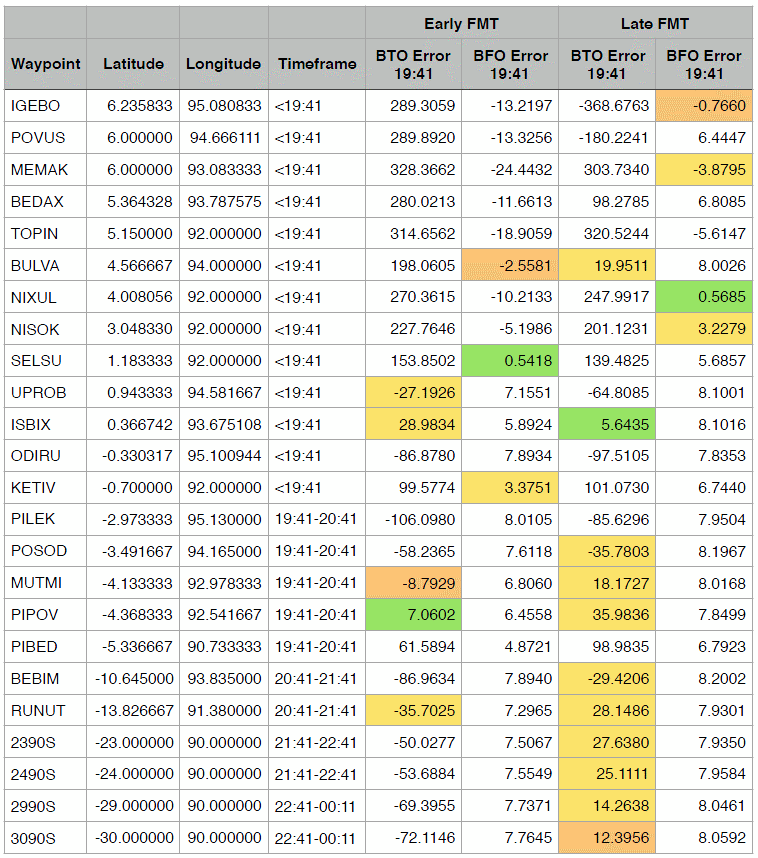Select the PILEK waypoint cell
The height and width of the screenshot is (858, 758).
coord(45,519)
